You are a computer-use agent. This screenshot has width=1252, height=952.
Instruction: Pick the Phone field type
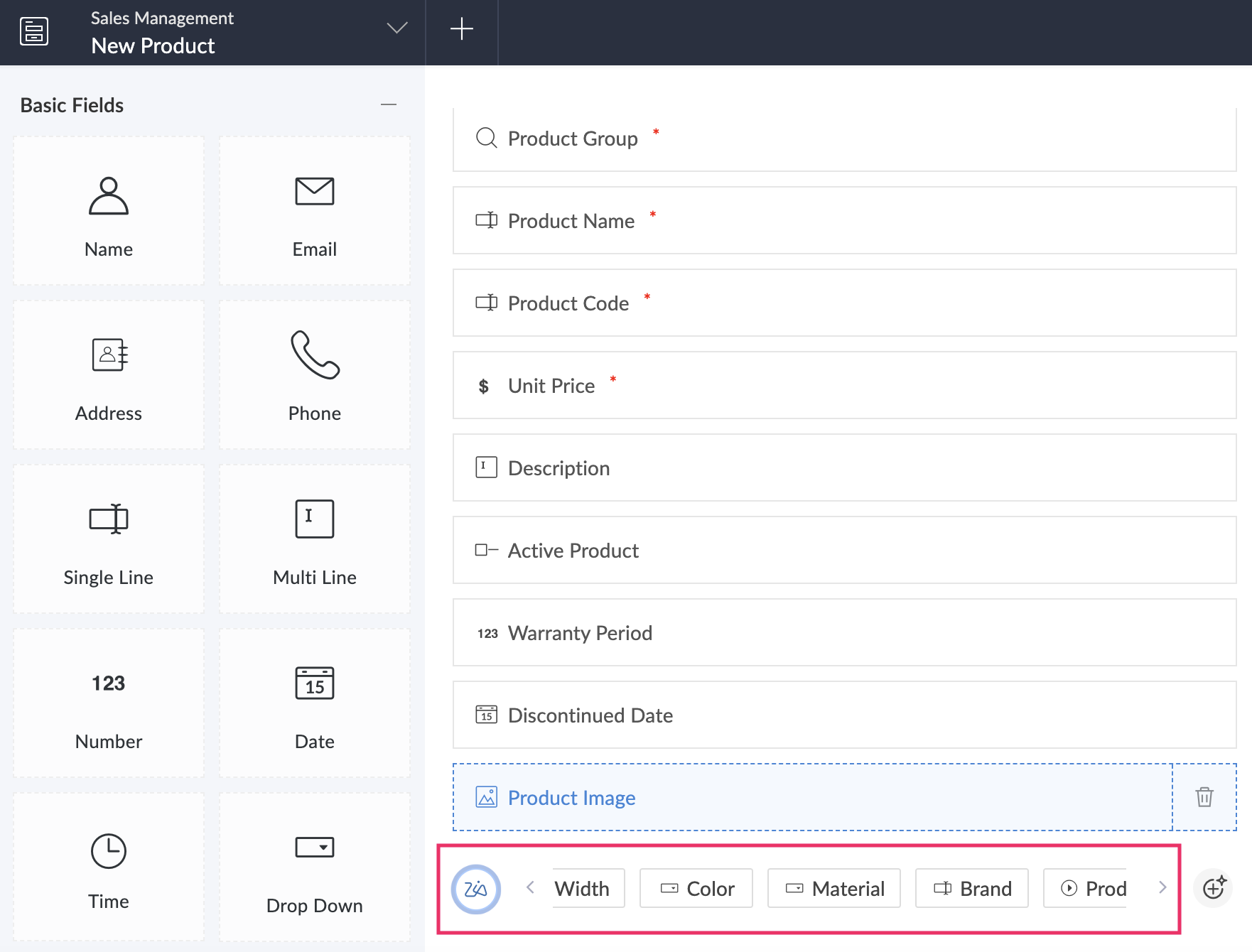314,375
